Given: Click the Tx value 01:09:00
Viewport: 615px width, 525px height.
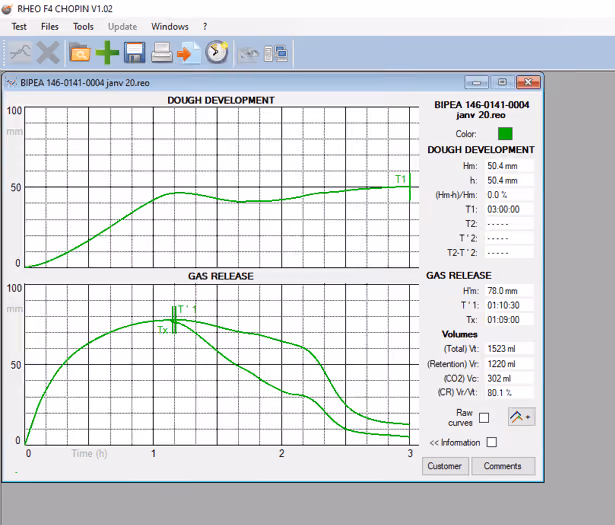Looking at the screenshot, I should coord(509,320).
